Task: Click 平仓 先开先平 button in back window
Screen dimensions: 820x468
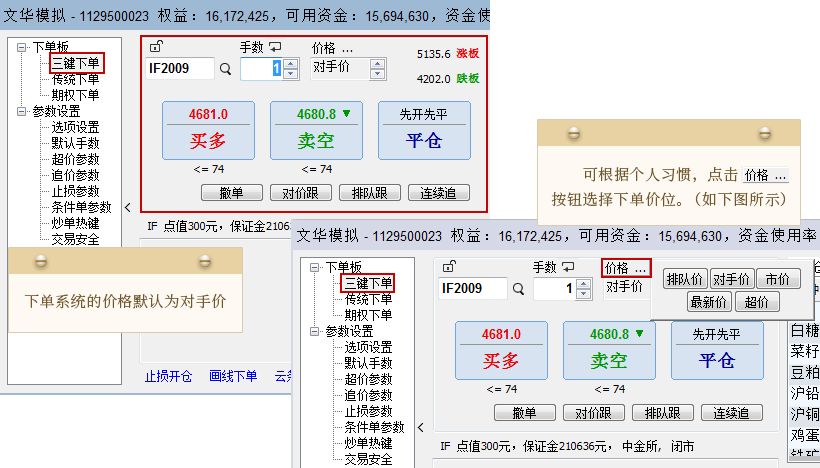Action: click(424, 131)
